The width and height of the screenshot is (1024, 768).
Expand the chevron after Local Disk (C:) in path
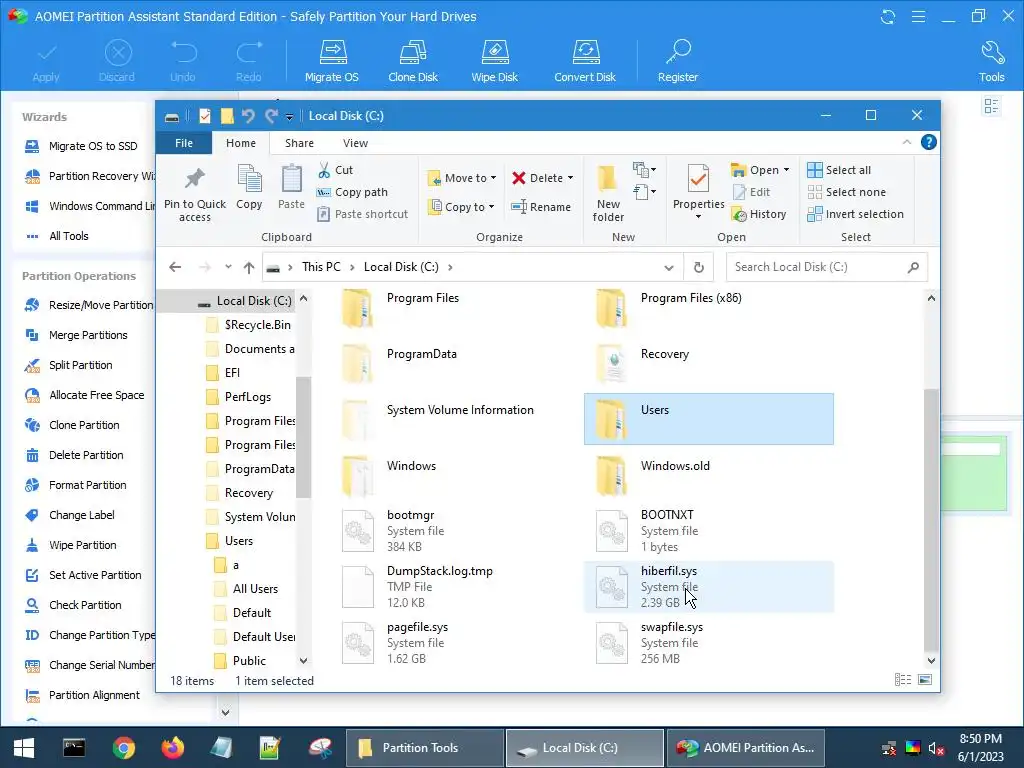(x=450, y=267)
